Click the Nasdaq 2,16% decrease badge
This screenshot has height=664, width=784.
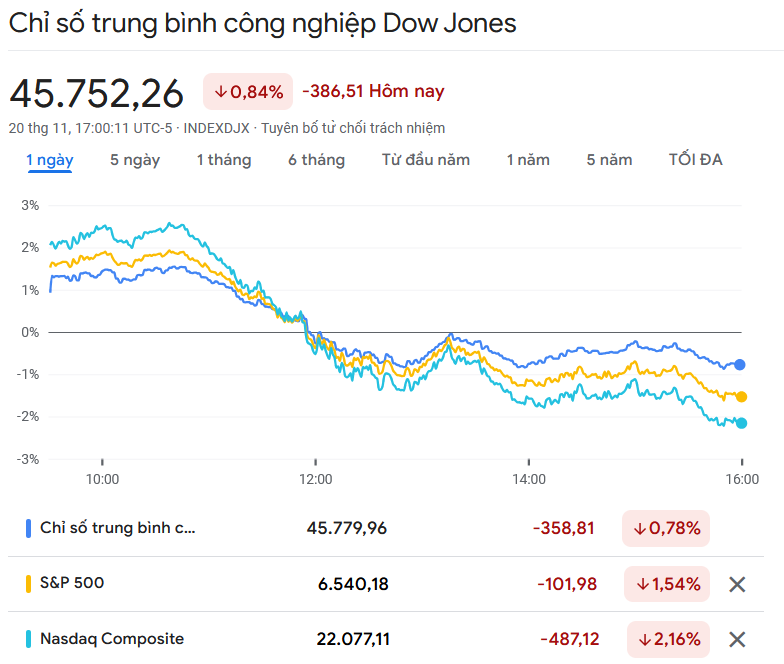point(666,639)
